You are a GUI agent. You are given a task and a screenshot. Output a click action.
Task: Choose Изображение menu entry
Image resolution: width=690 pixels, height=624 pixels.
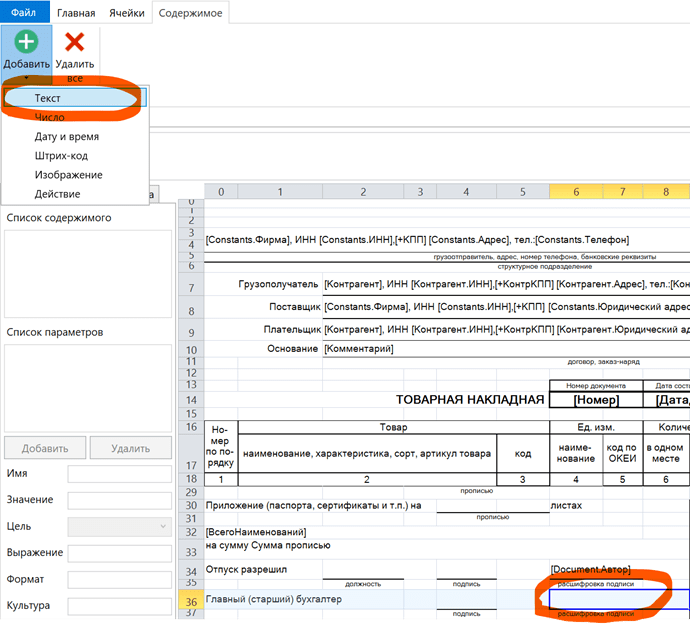[74, 175]
